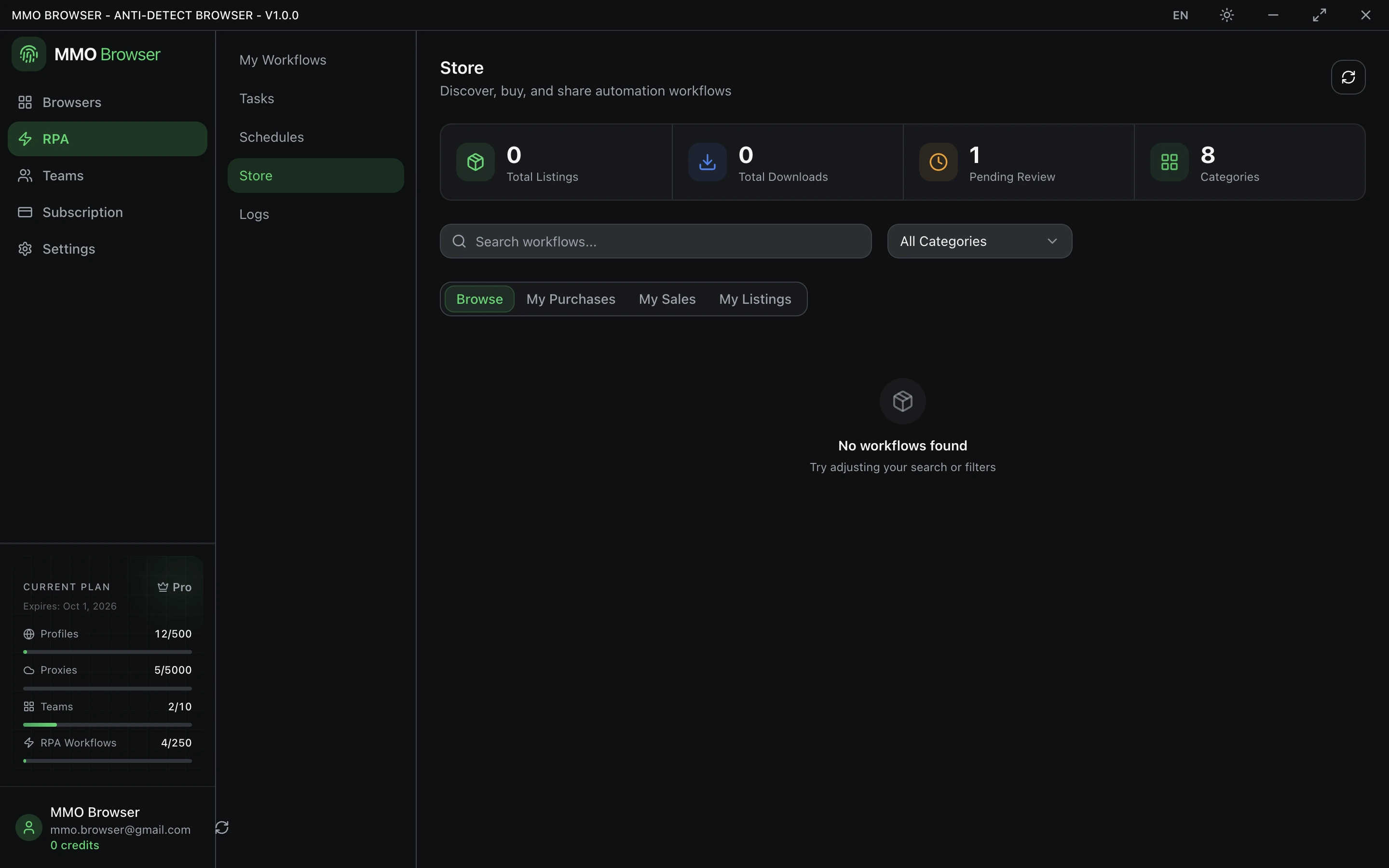The width and height of the screenshot is (1389, 868).
Task: Click the Teams usage progress bar
Action: 108,724
